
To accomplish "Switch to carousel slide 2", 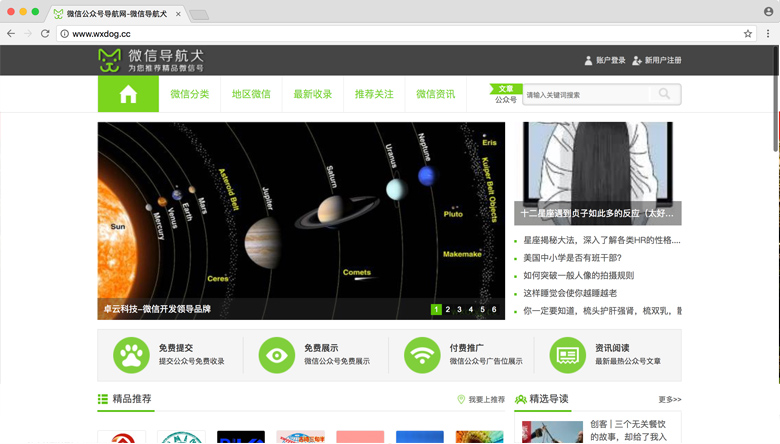I will click(x=448, y=309).
